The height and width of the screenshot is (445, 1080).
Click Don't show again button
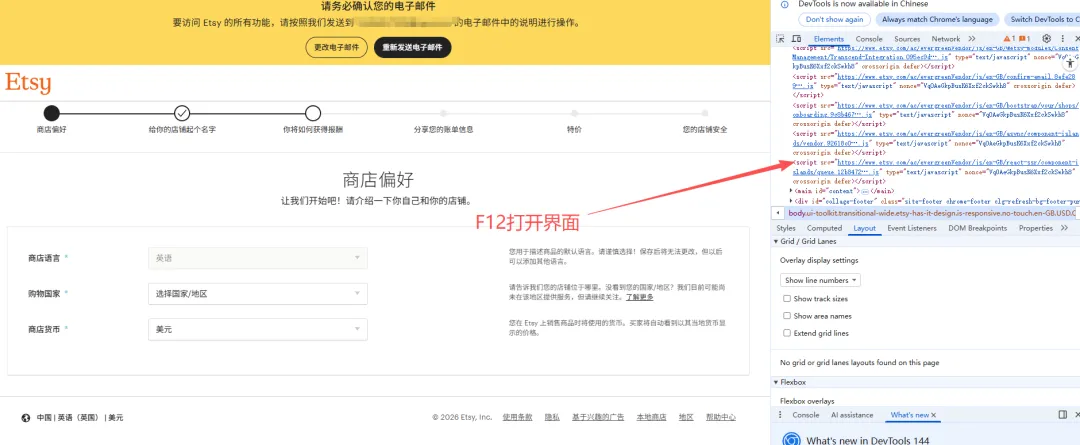point(834,19)
